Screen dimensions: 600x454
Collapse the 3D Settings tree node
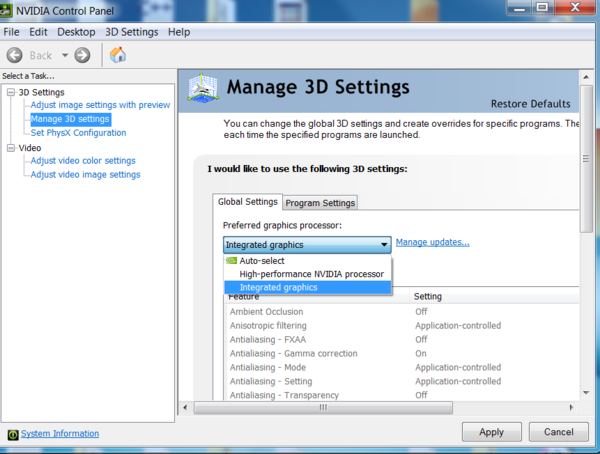click(x=11, y=92)
